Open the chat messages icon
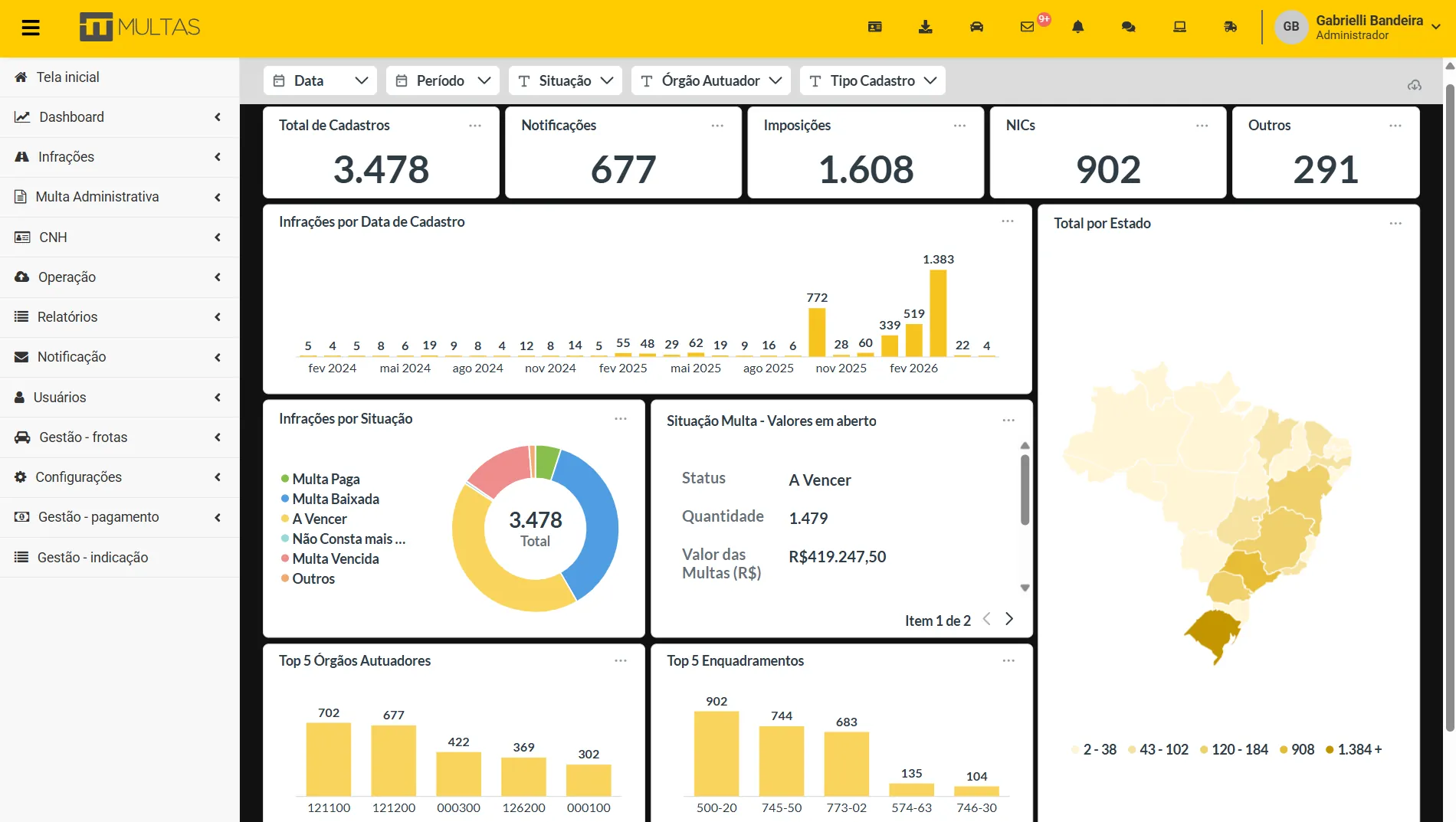 pos(1129,27)
